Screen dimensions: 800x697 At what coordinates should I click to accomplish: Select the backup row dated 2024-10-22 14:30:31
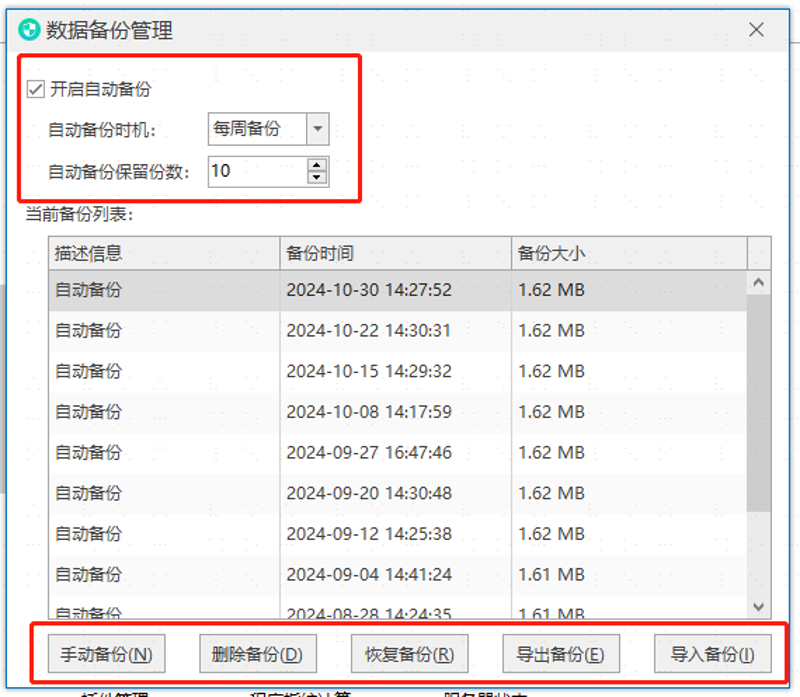(x=397, y=331)
